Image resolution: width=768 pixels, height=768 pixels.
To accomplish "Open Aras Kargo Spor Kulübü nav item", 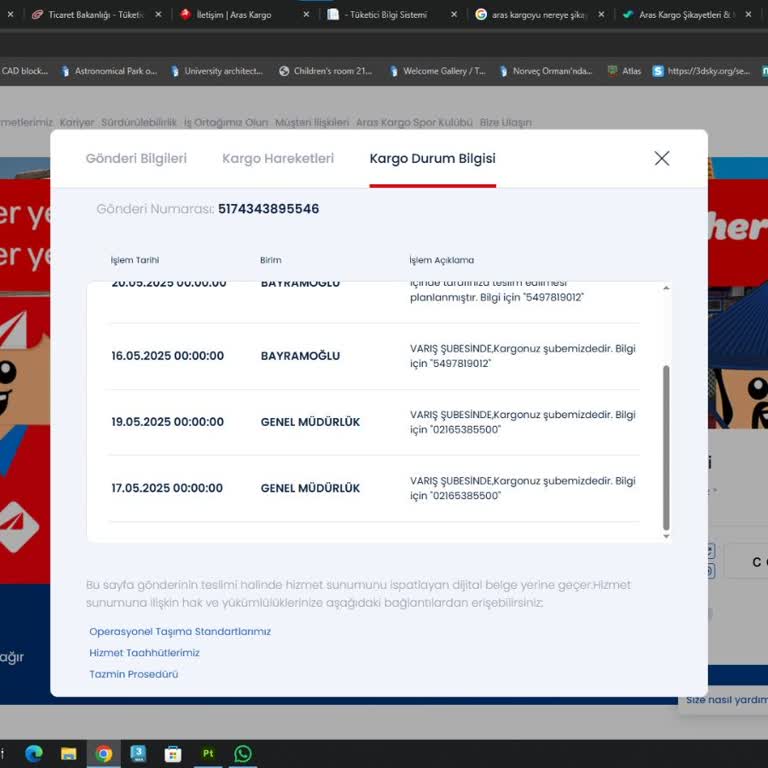I will click(x=414, y=122).
